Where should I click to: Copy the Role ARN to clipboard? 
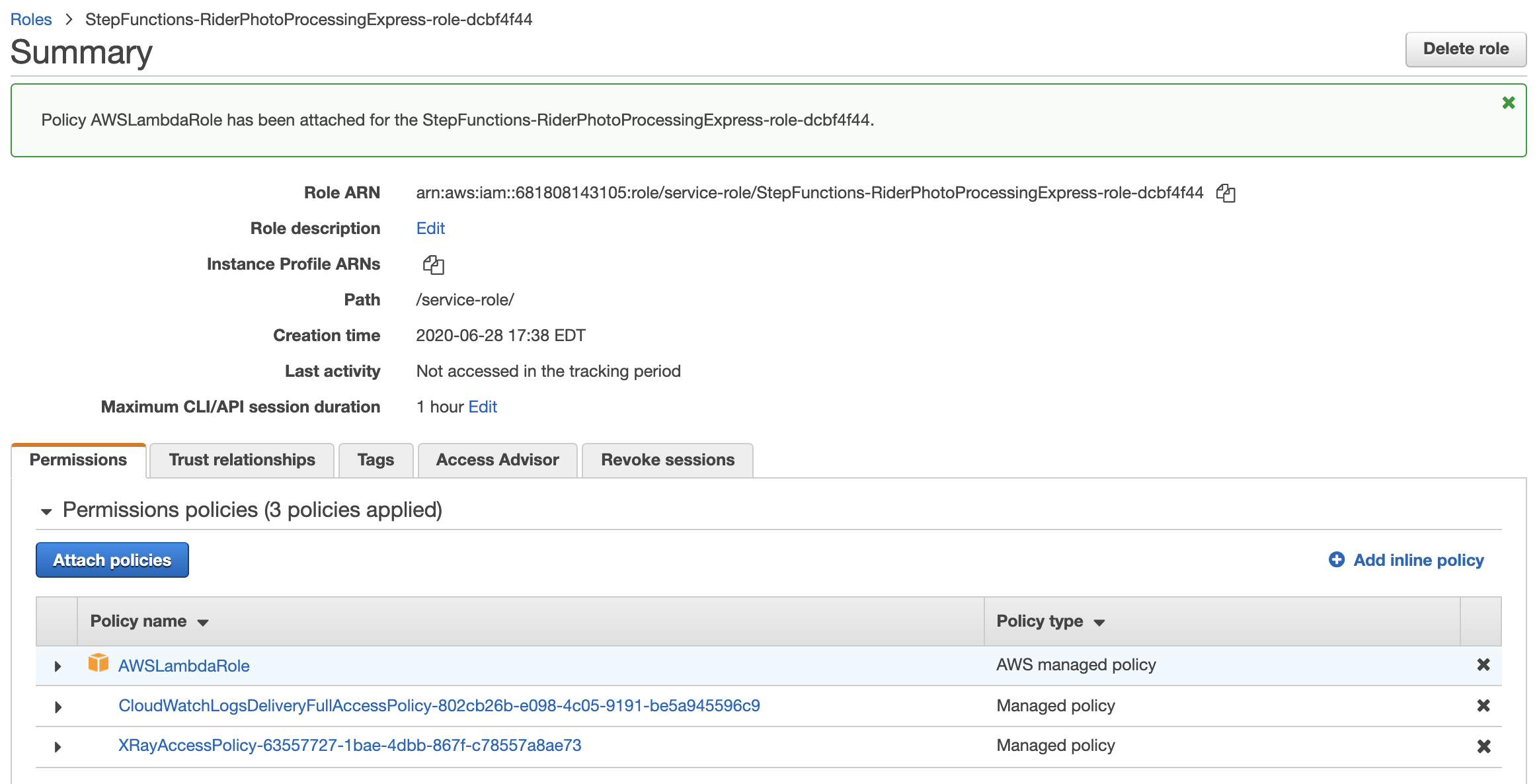pos(1226,193)
